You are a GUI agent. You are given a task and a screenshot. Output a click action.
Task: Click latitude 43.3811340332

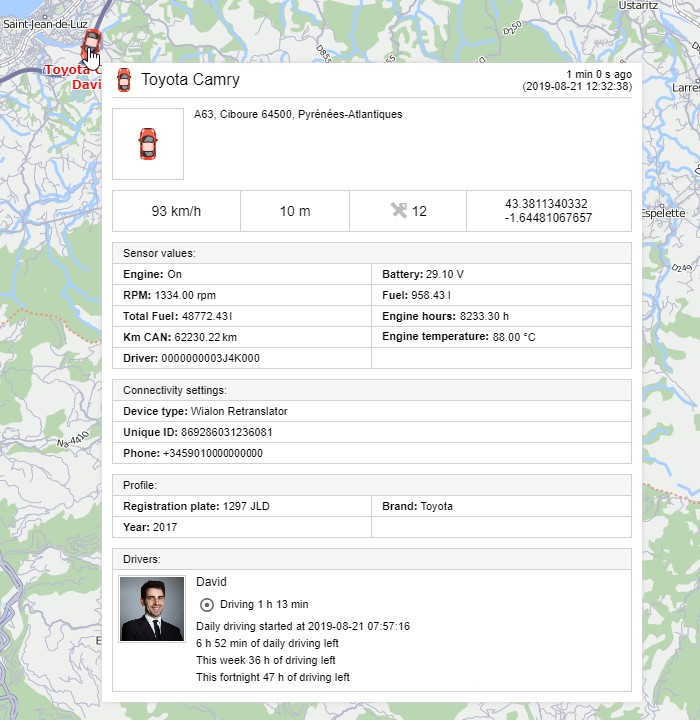click(x=546, y=204)
